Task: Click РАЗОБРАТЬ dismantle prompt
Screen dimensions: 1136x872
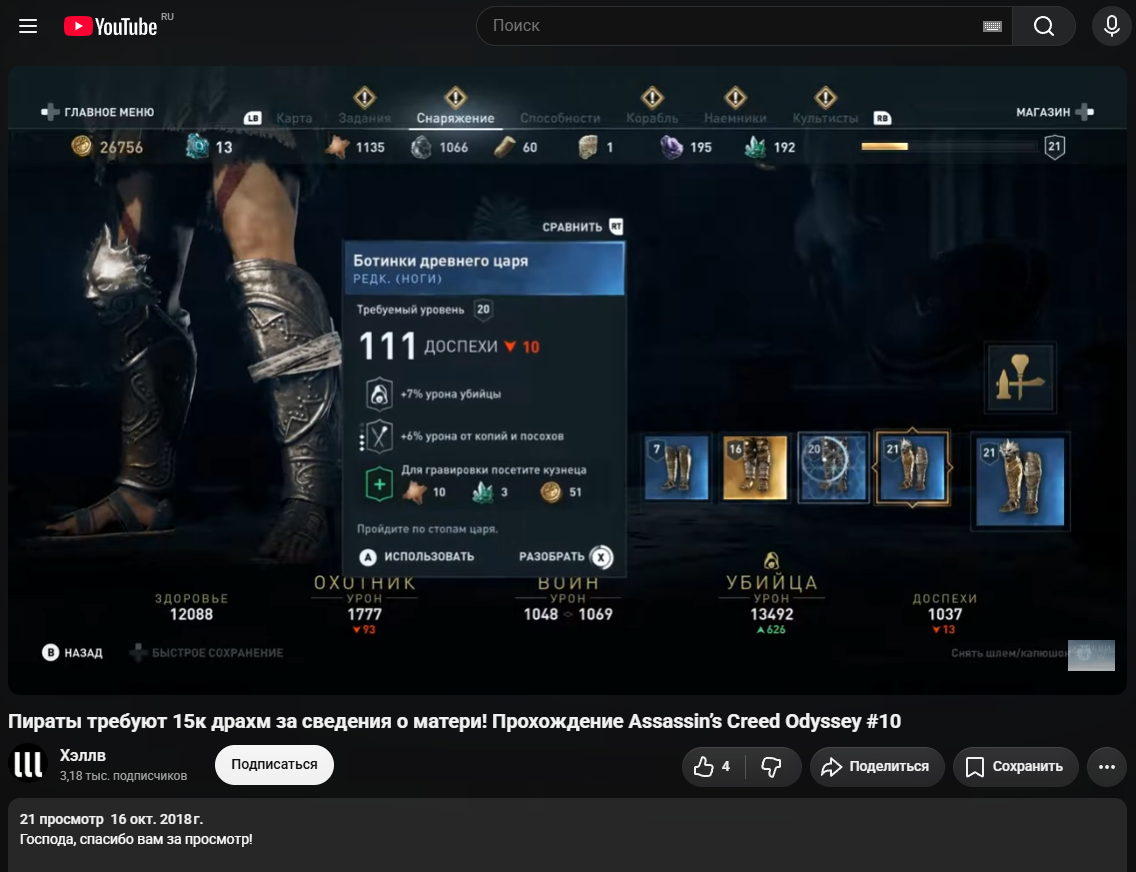Action: (x=566, y=557)
